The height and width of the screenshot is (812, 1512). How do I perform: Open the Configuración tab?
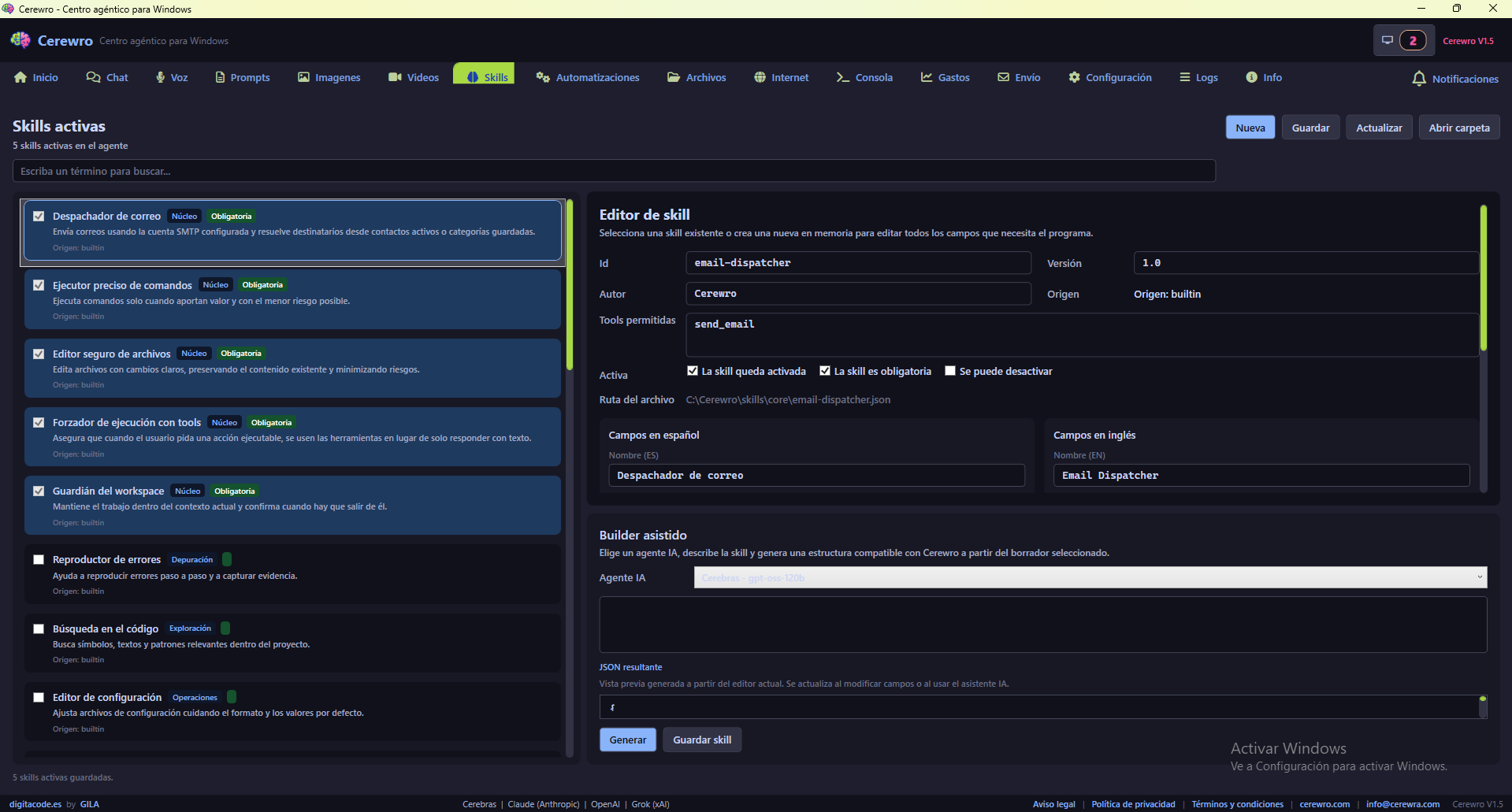point(1109,77)
